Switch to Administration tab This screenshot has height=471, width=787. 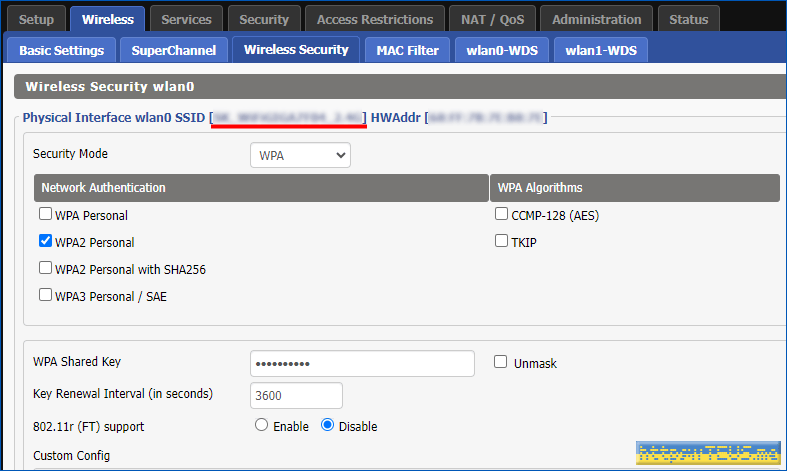(597, 19)
